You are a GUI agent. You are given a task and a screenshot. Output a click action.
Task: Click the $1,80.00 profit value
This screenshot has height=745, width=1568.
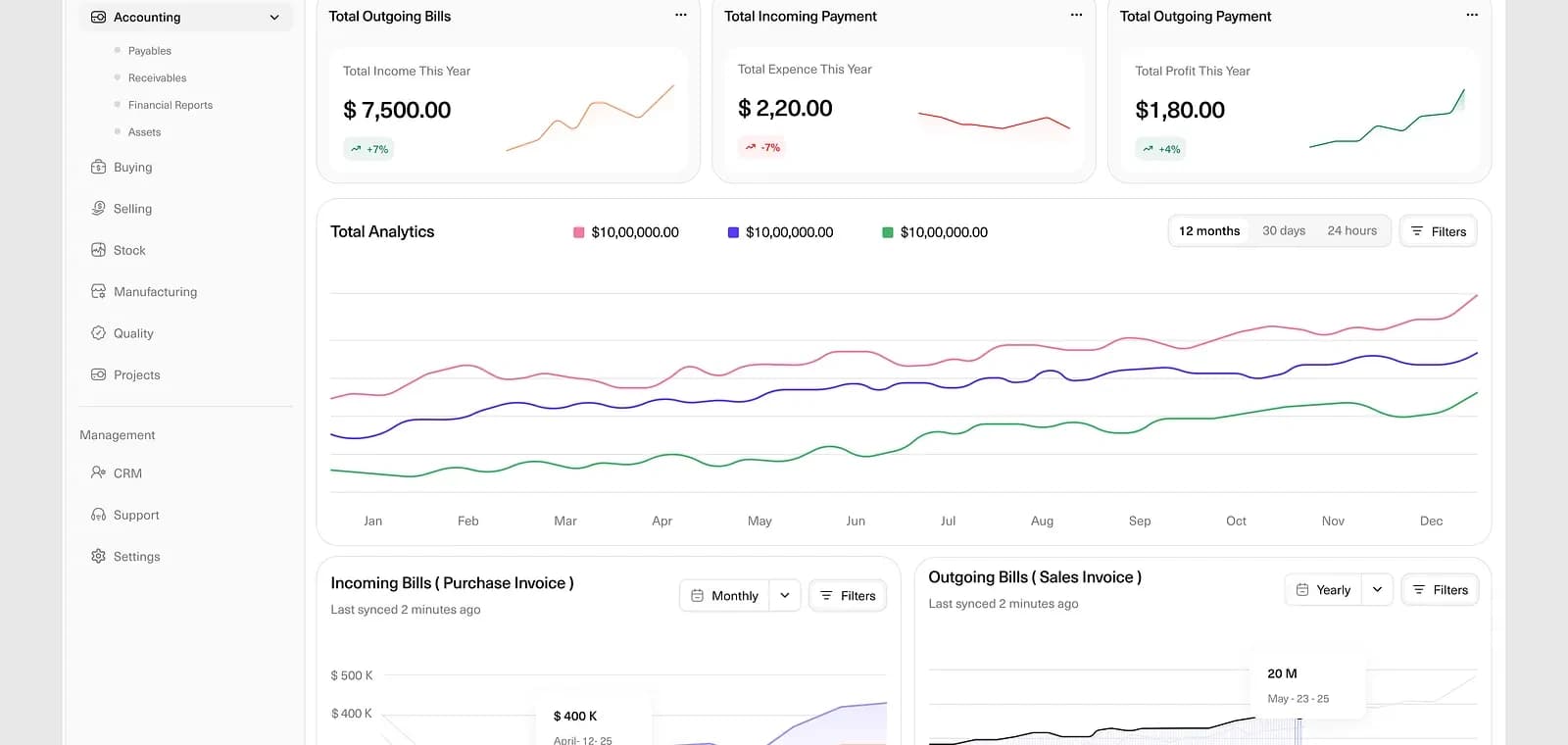1180,110
